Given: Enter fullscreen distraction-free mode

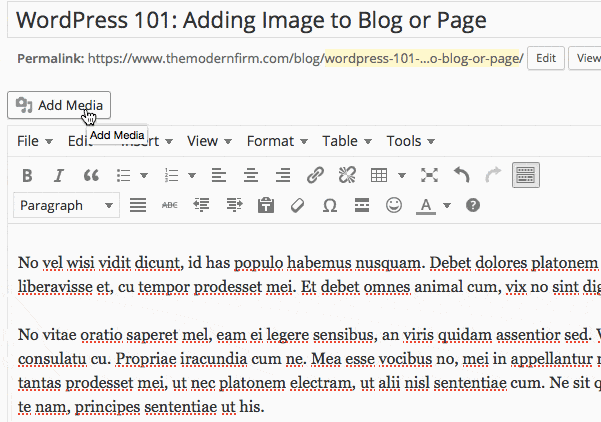Looking at the screenshot, I should point(429,175).
